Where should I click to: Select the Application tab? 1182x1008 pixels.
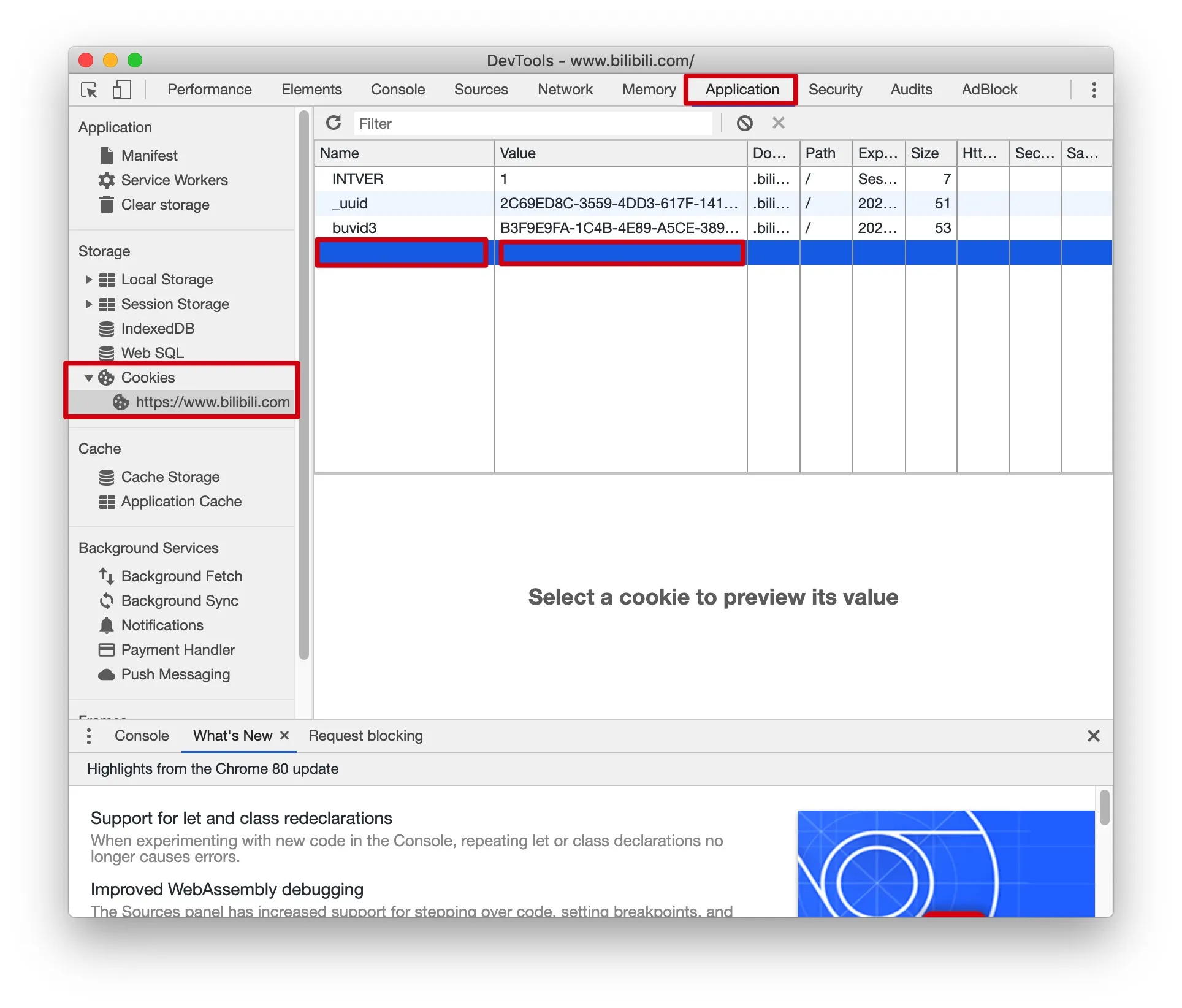click(x=742, y=90)
